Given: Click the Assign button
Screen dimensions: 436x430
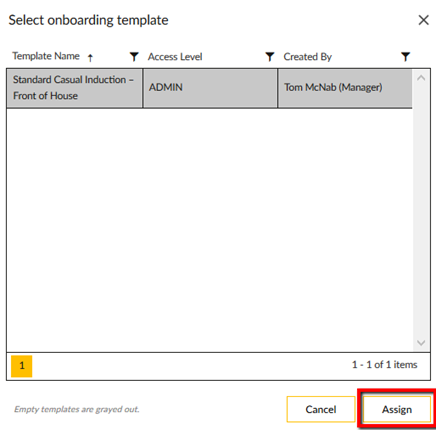Looking at the screenshot, I should tap(397, 409).
